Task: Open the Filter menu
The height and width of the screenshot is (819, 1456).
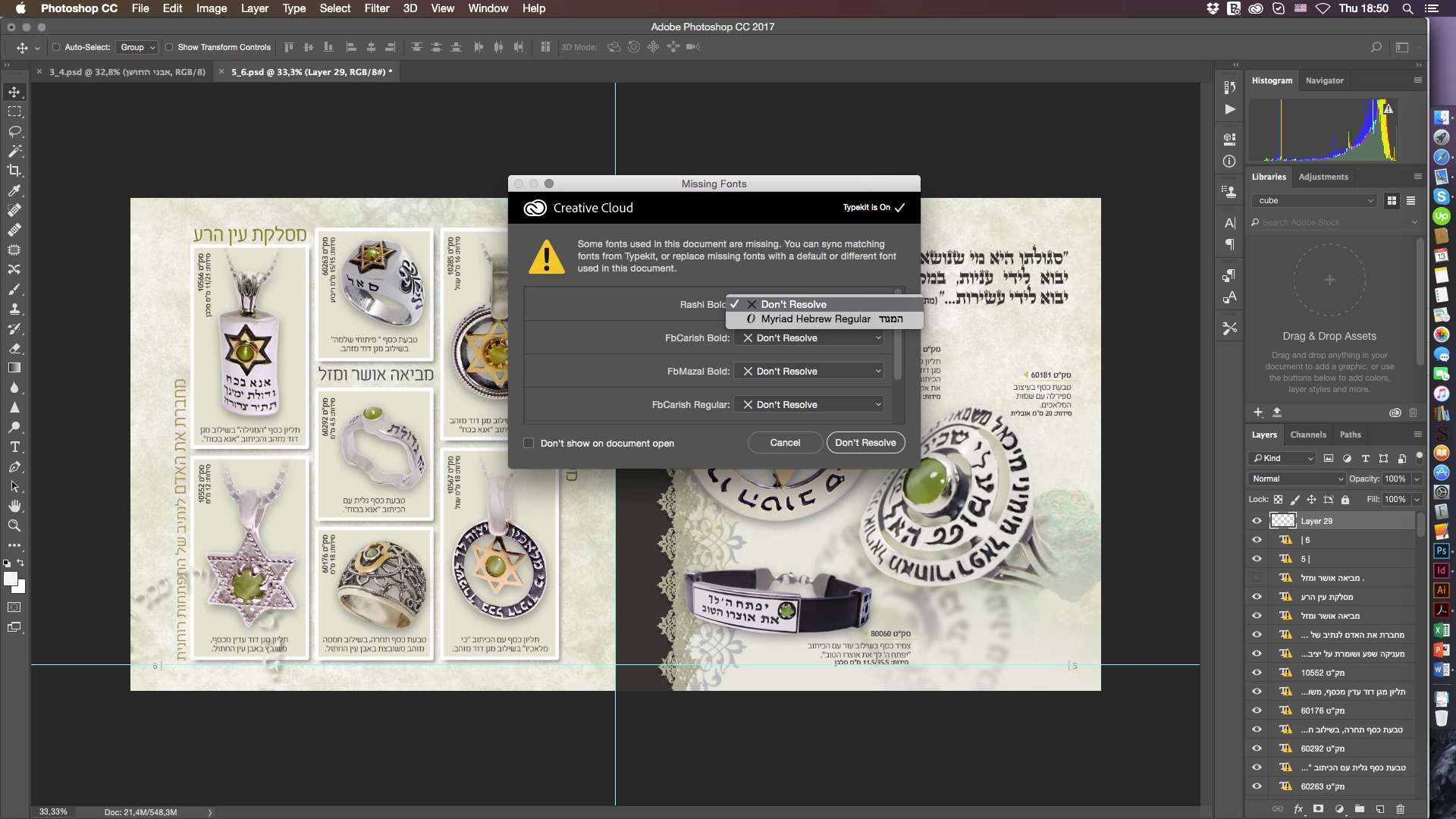Action: coord(376,8)
